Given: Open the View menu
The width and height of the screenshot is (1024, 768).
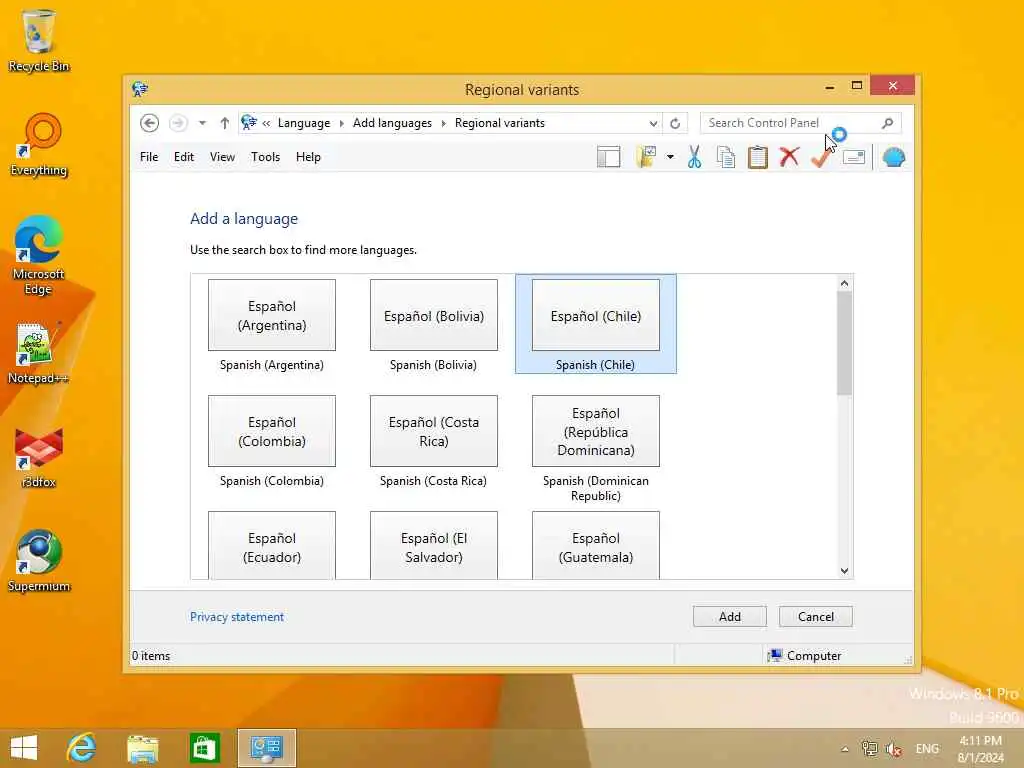Looking at the screenshot, I should coord(222,157).
